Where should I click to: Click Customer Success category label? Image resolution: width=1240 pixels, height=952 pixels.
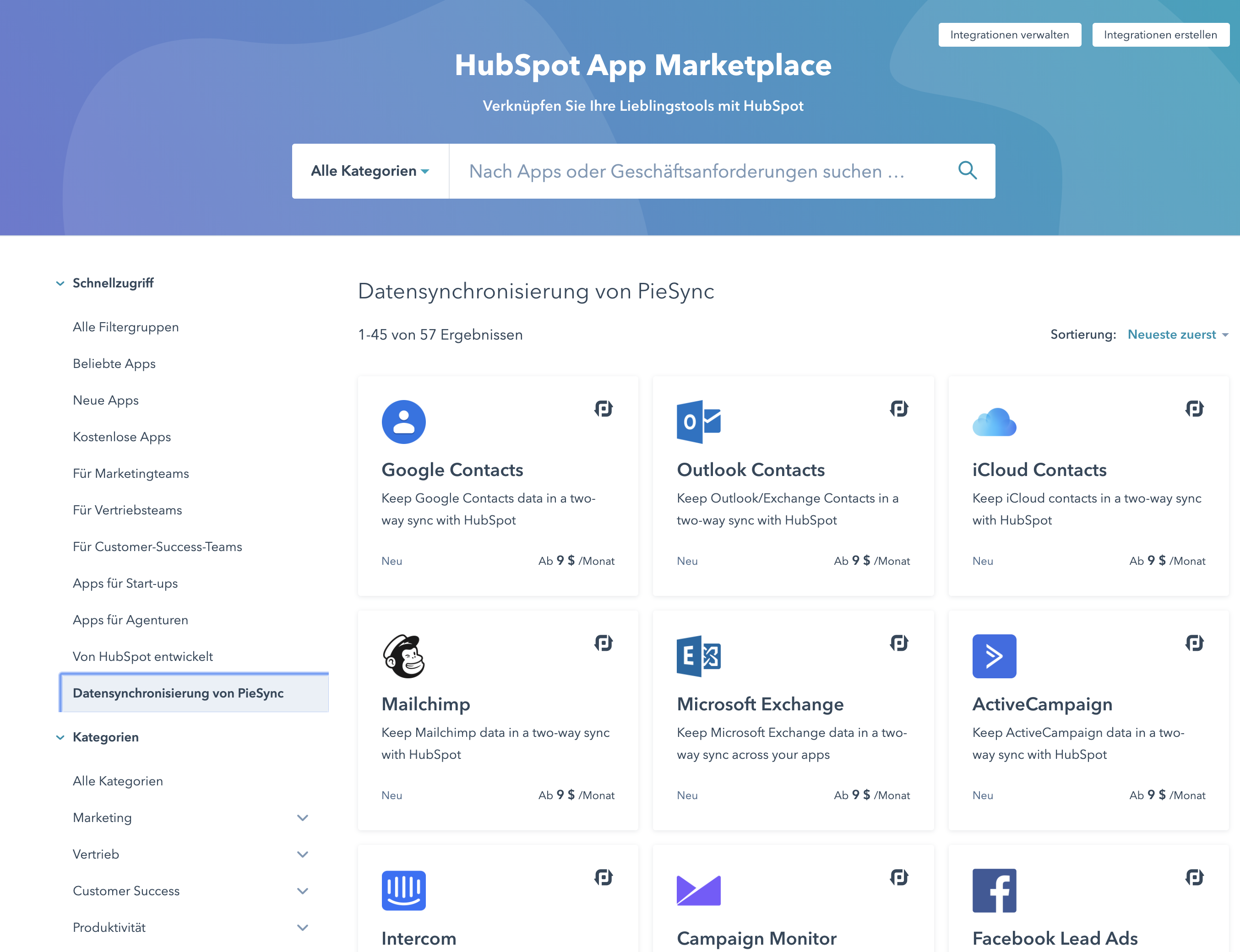(126, 891)
